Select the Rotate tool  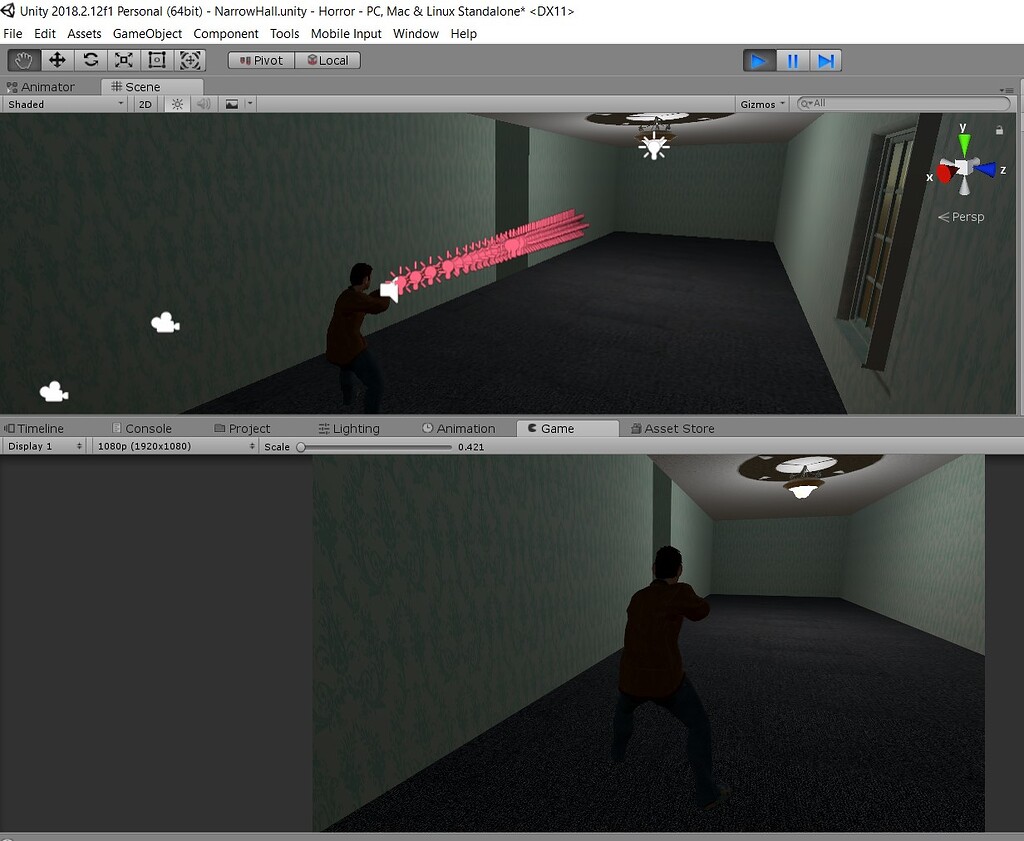(x=90, y=60)
